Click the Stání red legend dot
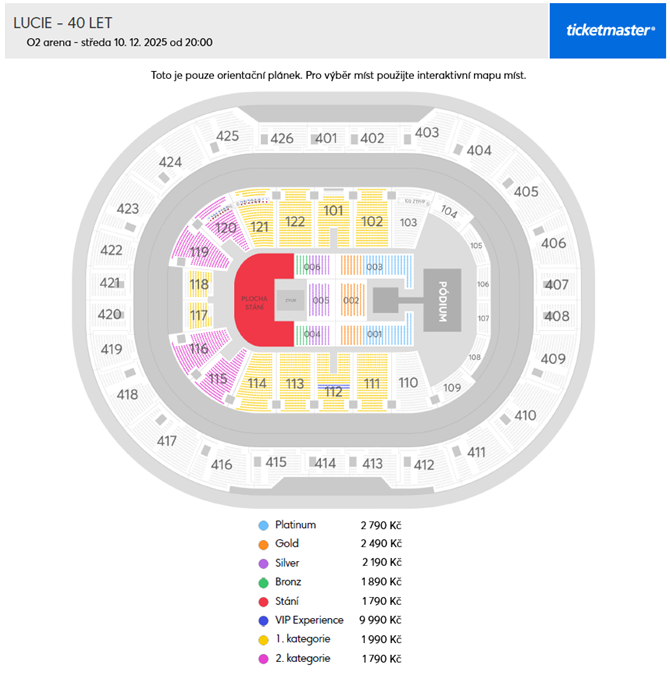Screen dimensions: 670x679 263,601
